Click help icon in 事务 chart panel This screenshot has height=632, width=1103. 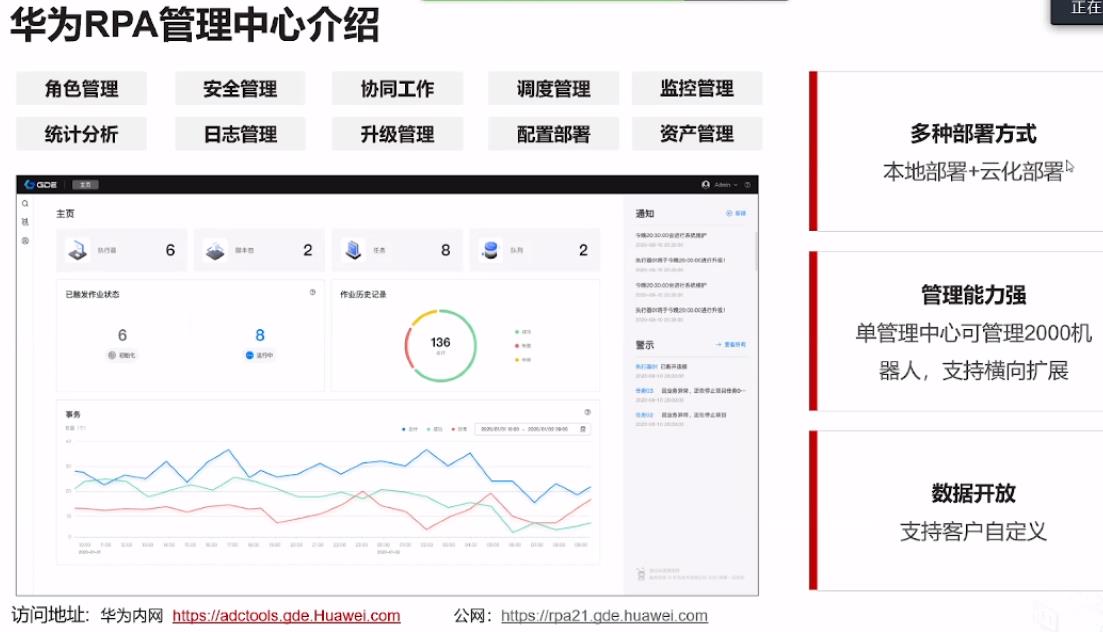pos(587,412)
